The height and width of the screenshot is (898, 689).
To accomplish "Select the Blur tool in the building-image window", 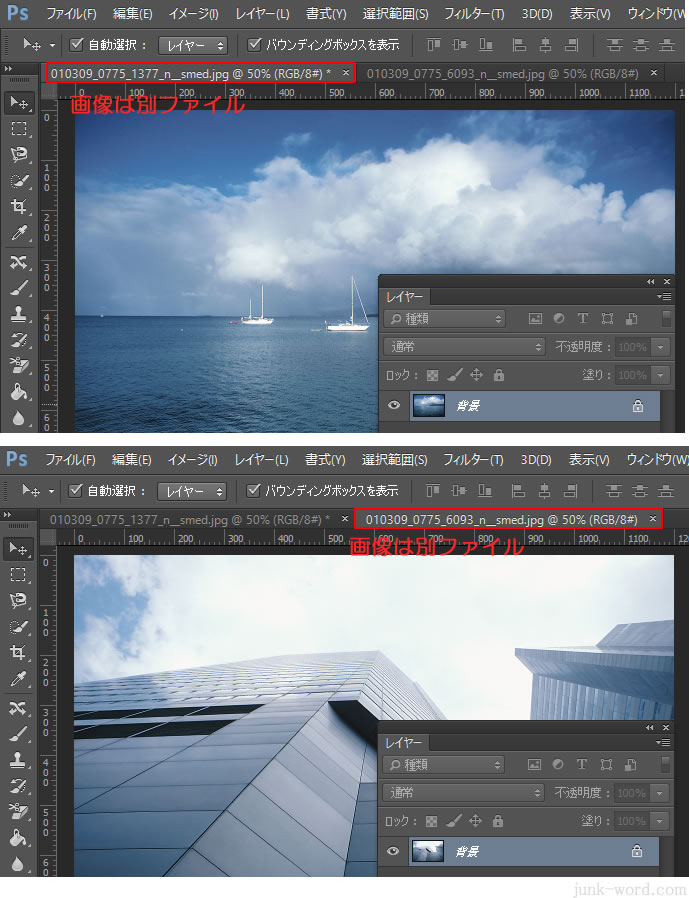I will click(18, 864).
